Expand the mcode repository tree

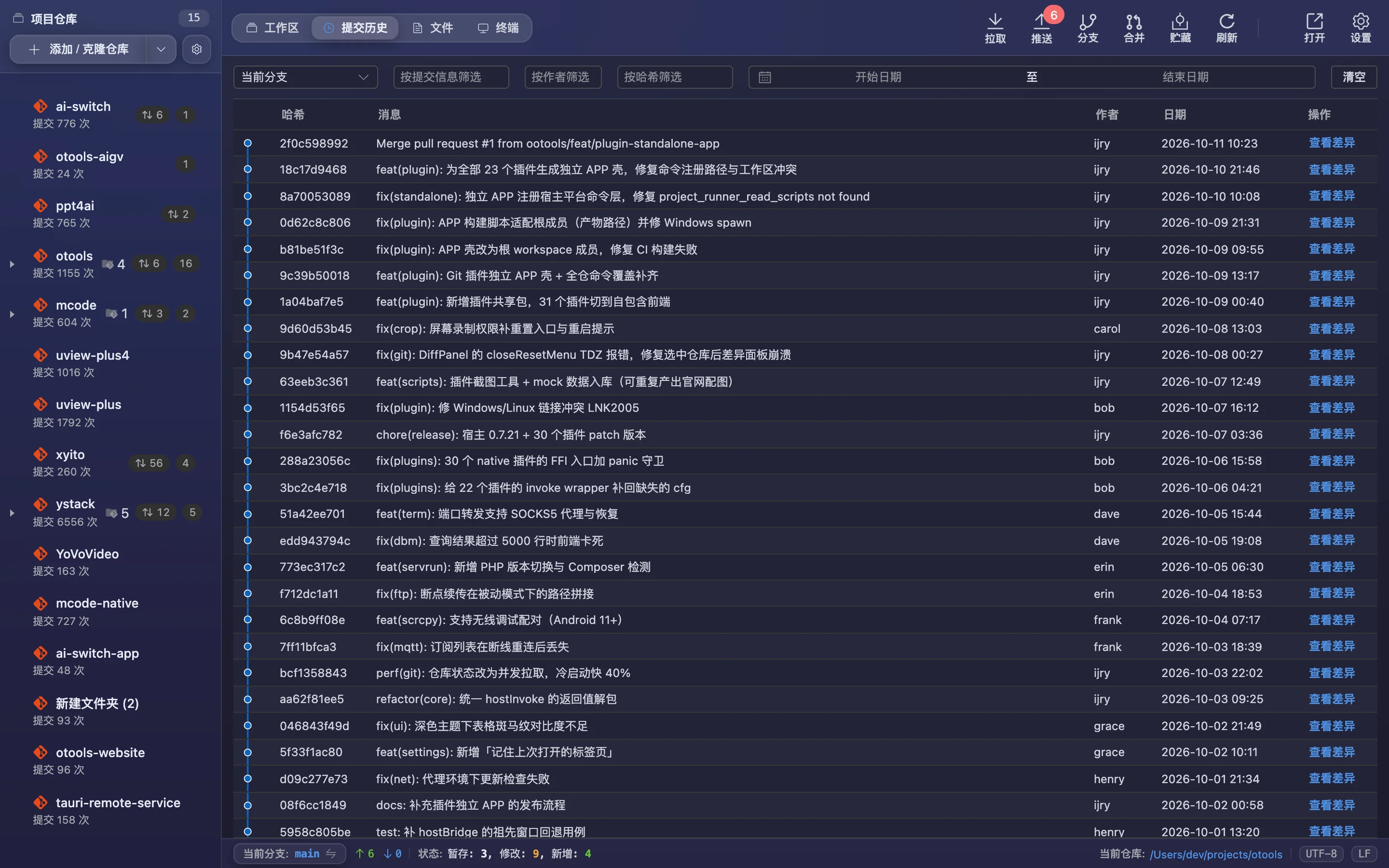[x=12, y=314]
